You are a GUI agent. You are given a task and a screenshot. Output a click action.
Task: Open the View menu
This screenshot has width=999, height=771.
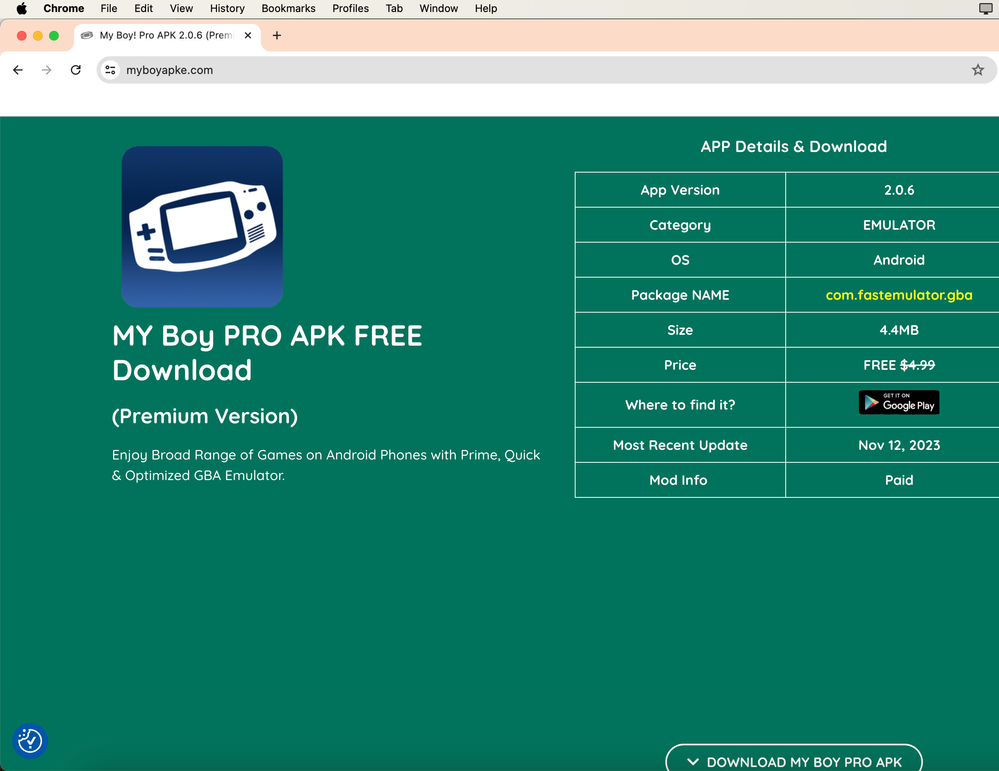click(181, 8)
